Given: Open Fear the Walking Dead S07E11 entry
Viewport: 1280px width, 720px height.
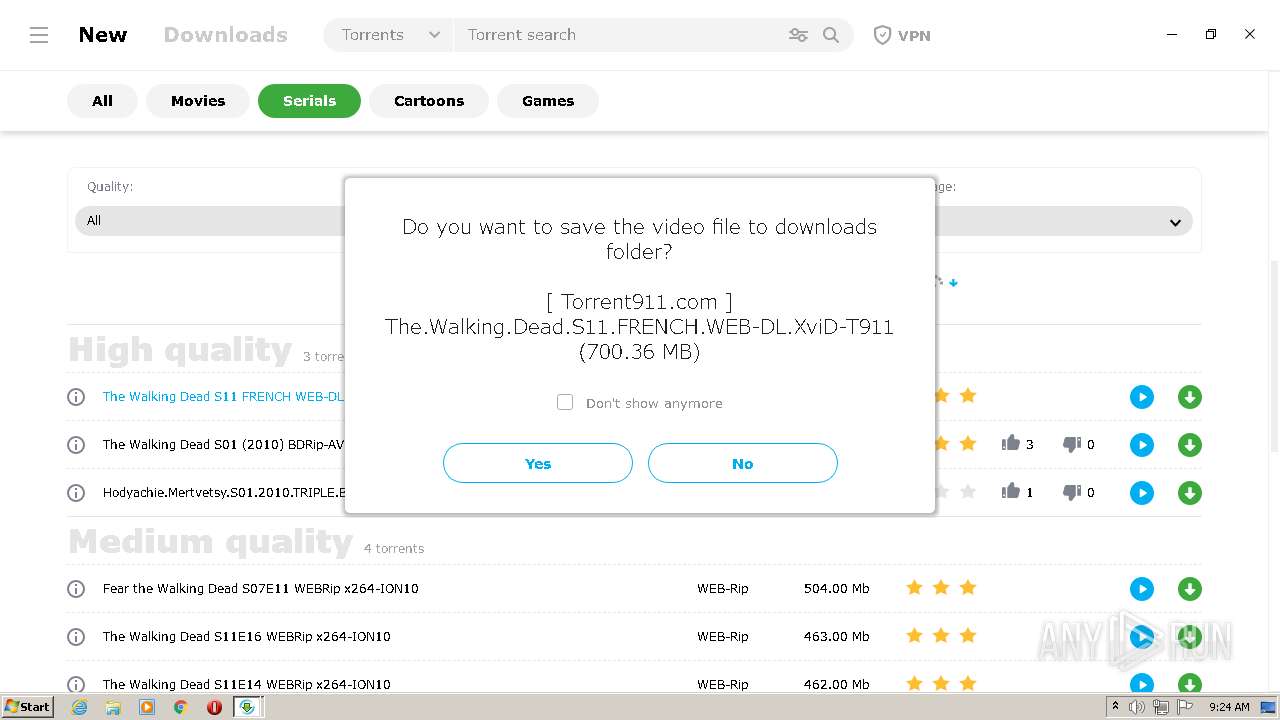Looking at the screenshot, I should 261,589.
